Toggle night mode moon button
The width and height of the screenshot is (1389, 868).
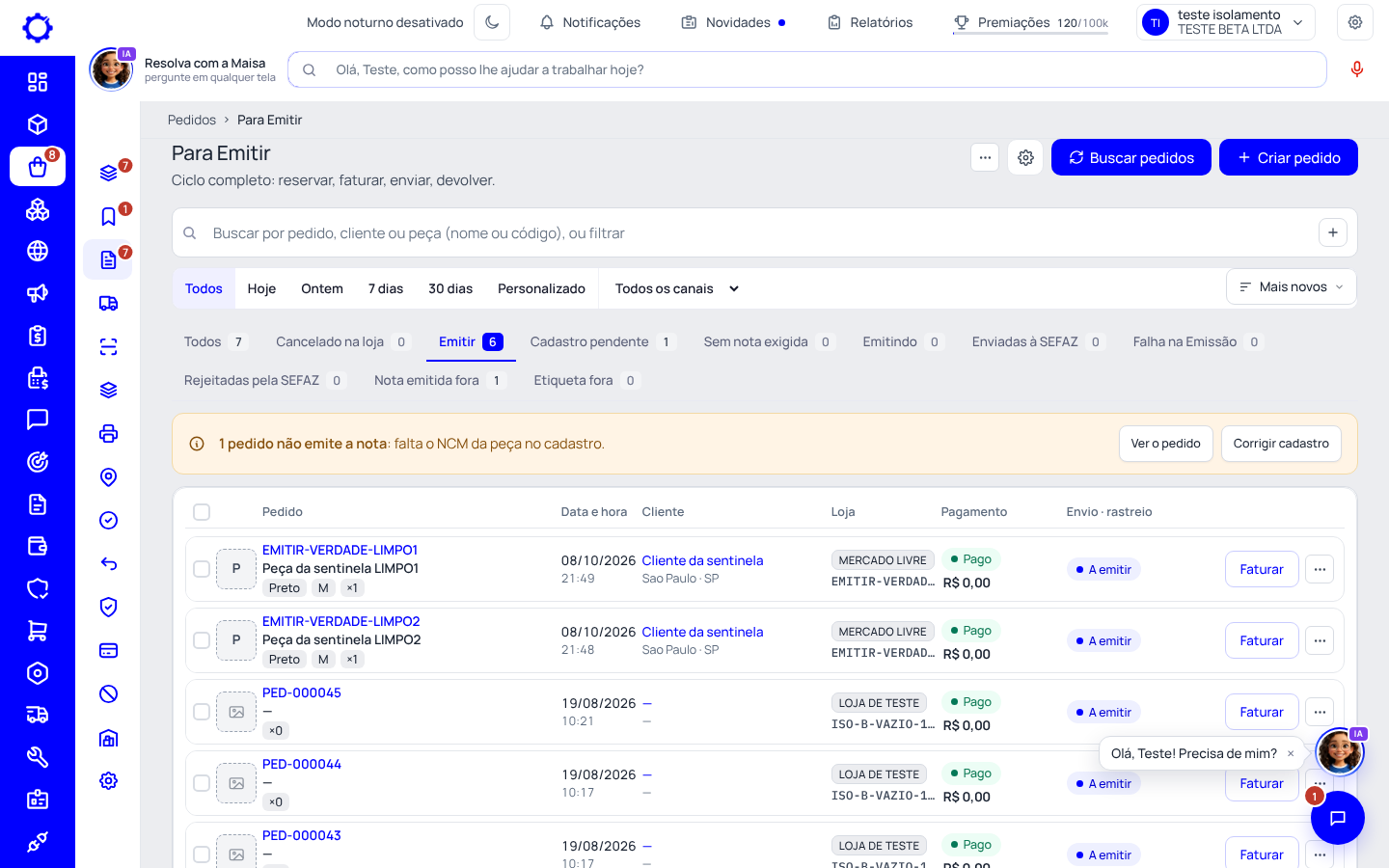click(x=492, y=22)
